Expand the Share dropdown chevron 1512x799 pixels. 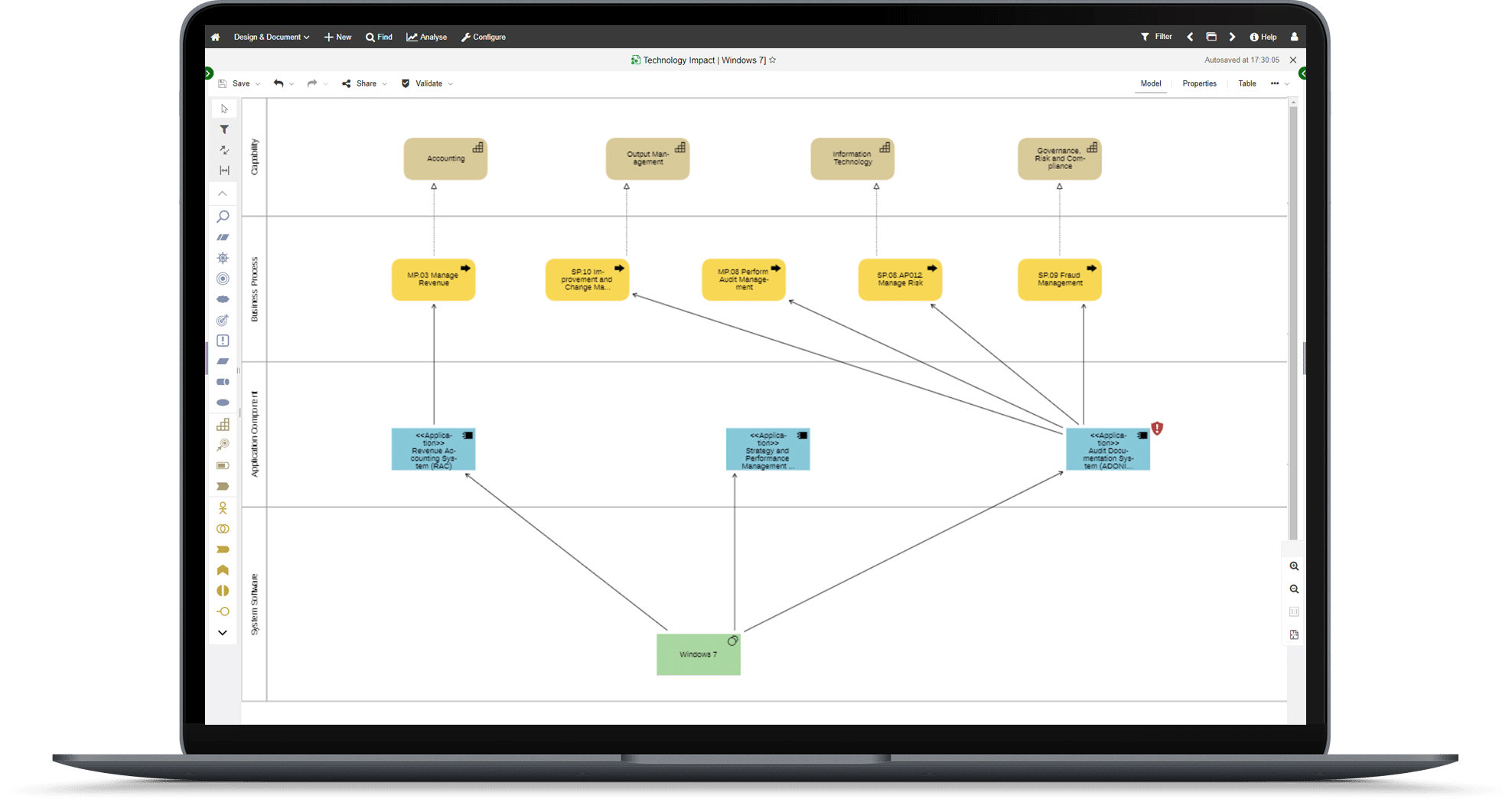(x=385, y=83)
